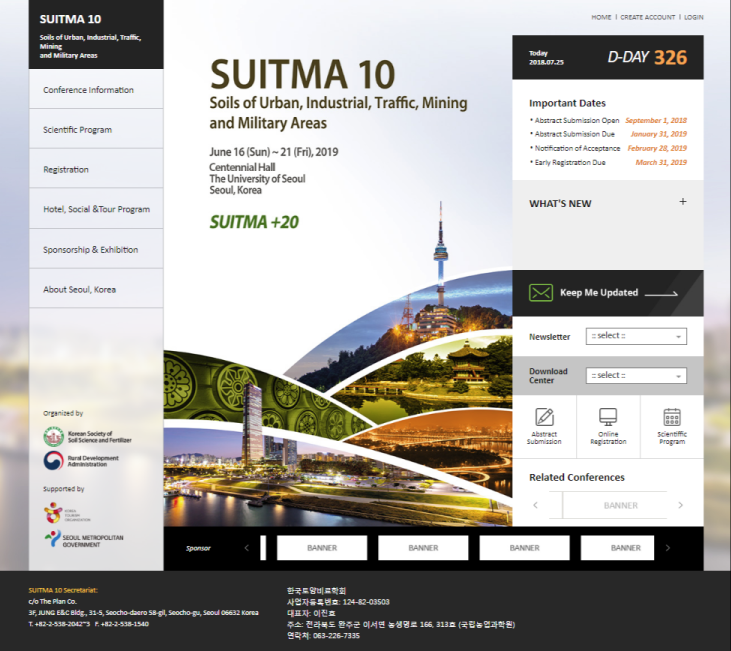
Task: Click first full sponsor BANNER
Action: (x=322, y=547)
